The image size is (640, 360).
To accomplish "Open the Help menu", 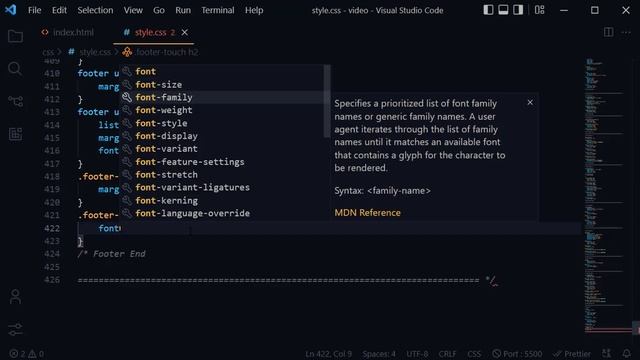I will [x=254, y=10].
